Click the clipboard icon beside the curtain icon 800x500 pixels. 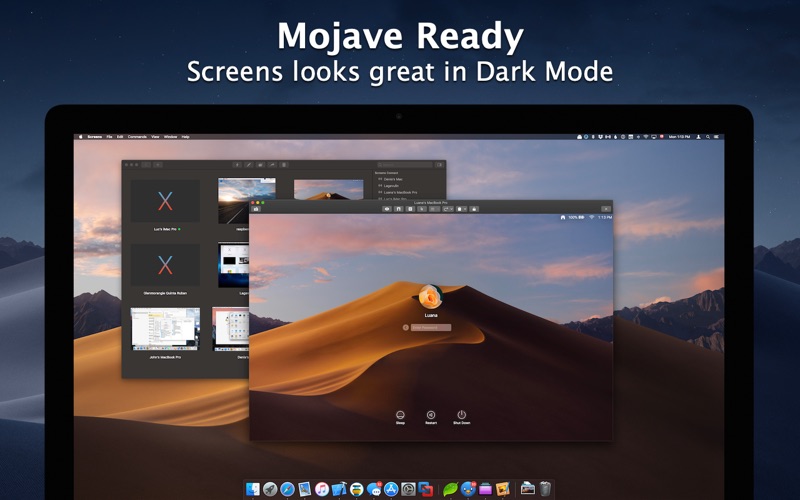click(410, 209)
